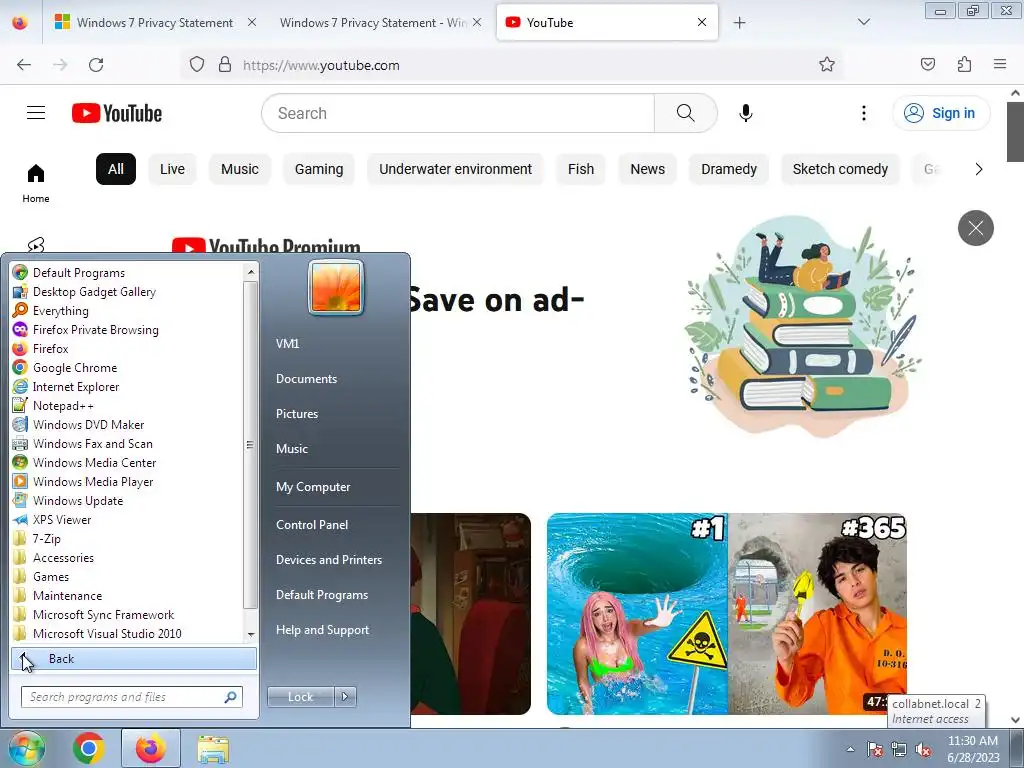List all tabs with the chevron button
The image size is (1024, 768).
(863, 22)
